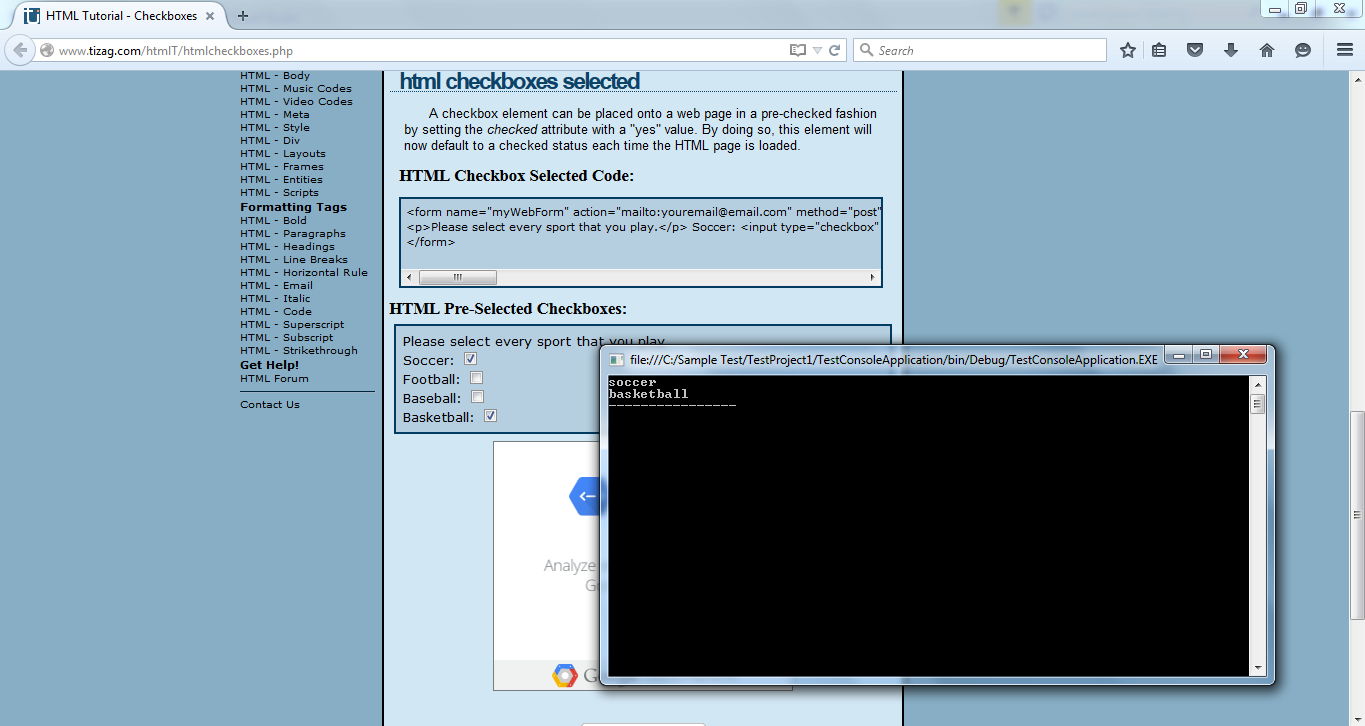
Task: Go to Firefox Home icon
Action: 1267,50
